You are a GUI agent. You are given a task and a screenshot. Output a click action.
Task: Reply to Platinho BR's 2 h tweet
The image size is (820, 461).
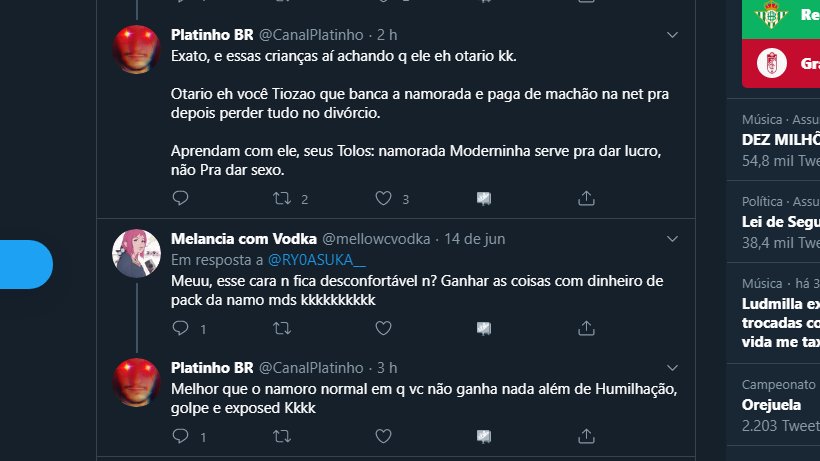coord(180,198)
